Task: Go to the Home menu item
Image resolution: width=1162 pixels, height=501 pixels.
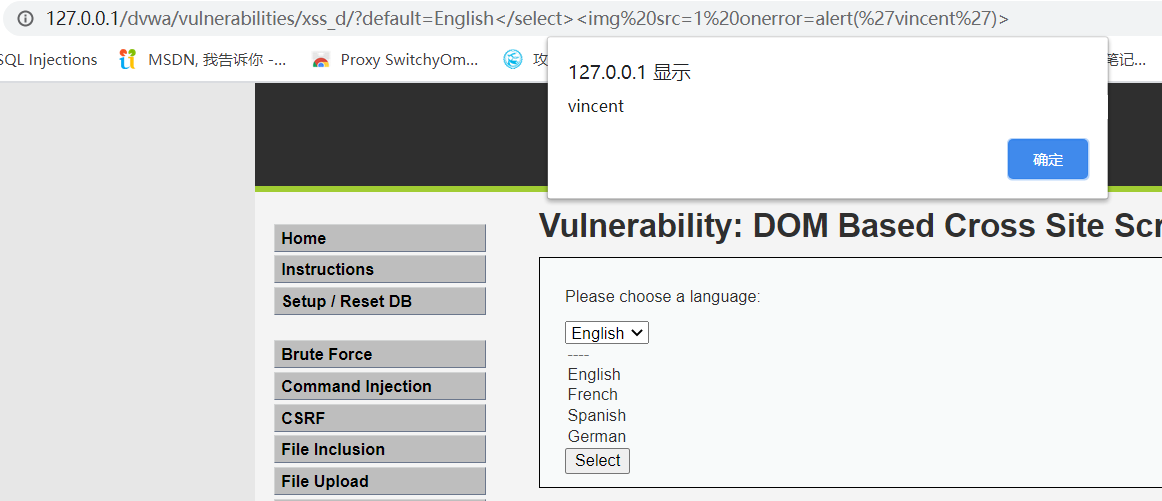Action: tap(379, 238)
